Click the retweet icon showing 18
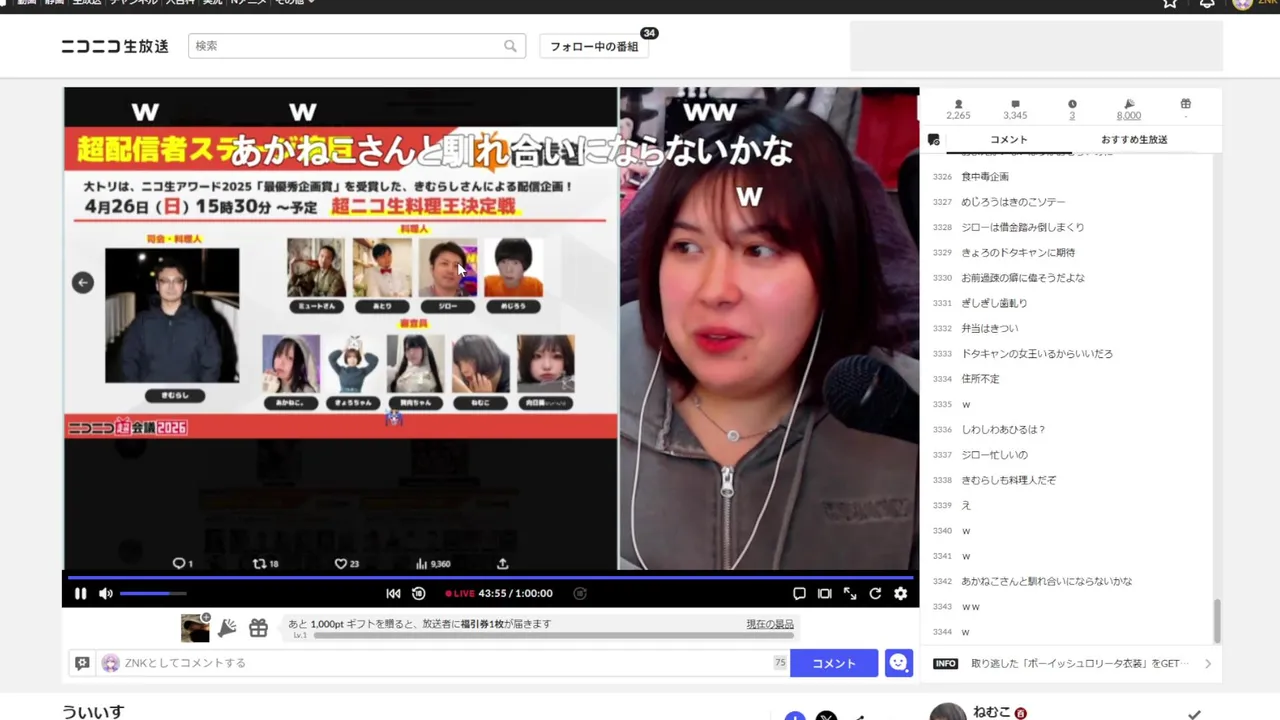 (259, 564)
